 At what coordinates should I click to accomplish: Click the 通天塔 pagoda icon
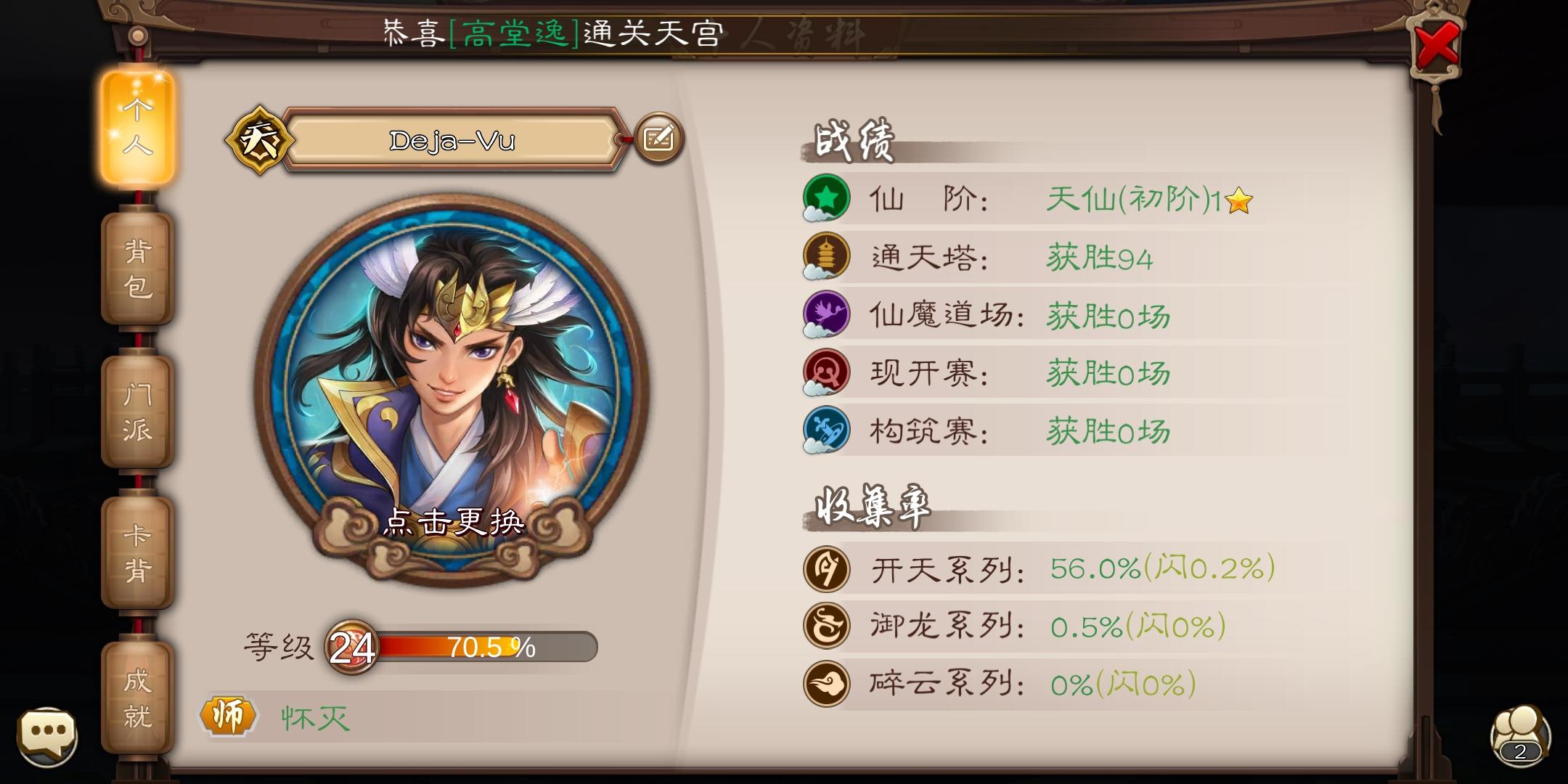pos(827,256)
